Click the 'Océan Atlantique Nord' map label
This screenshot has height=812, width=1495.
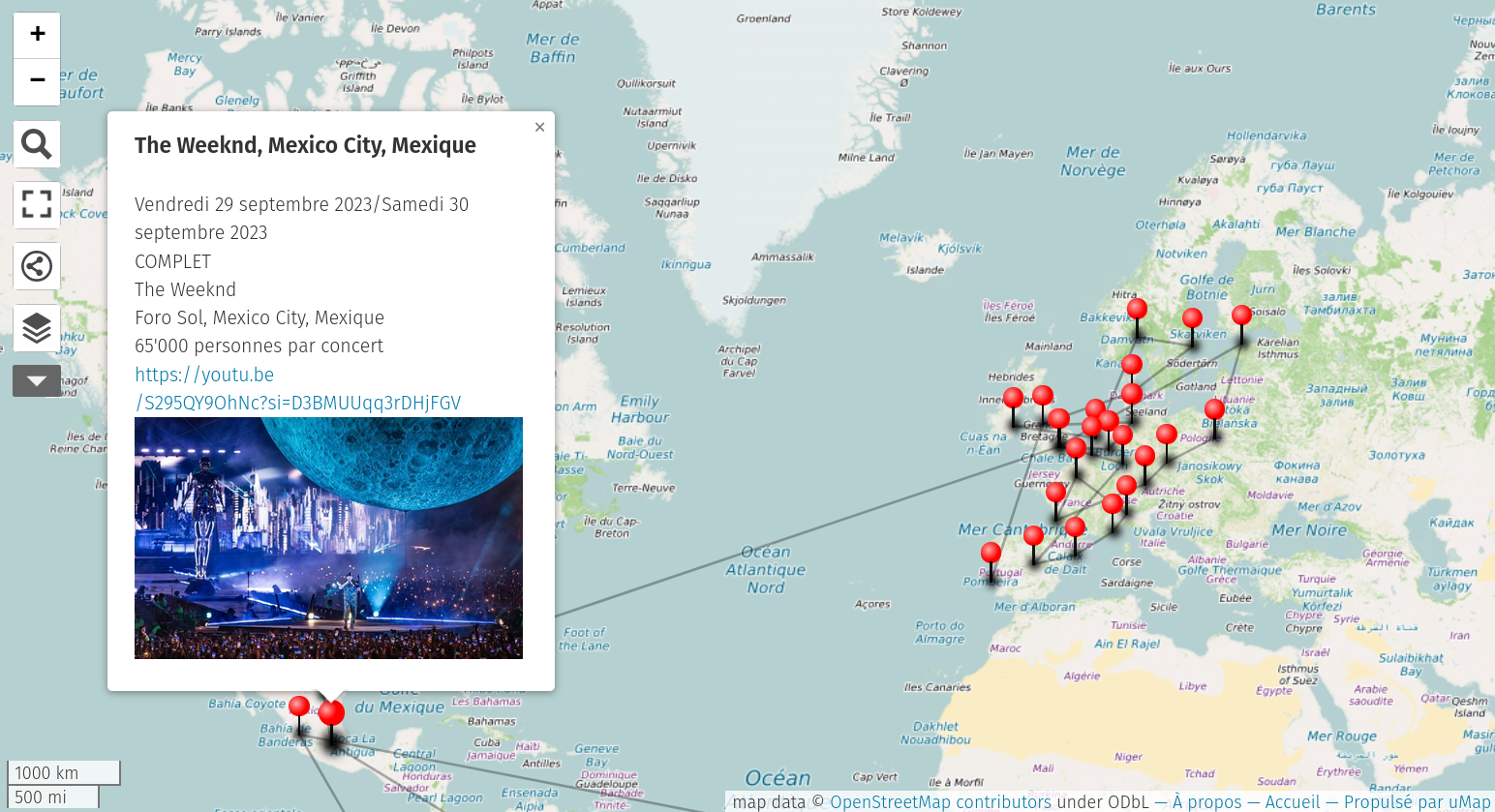click(765, 569)
